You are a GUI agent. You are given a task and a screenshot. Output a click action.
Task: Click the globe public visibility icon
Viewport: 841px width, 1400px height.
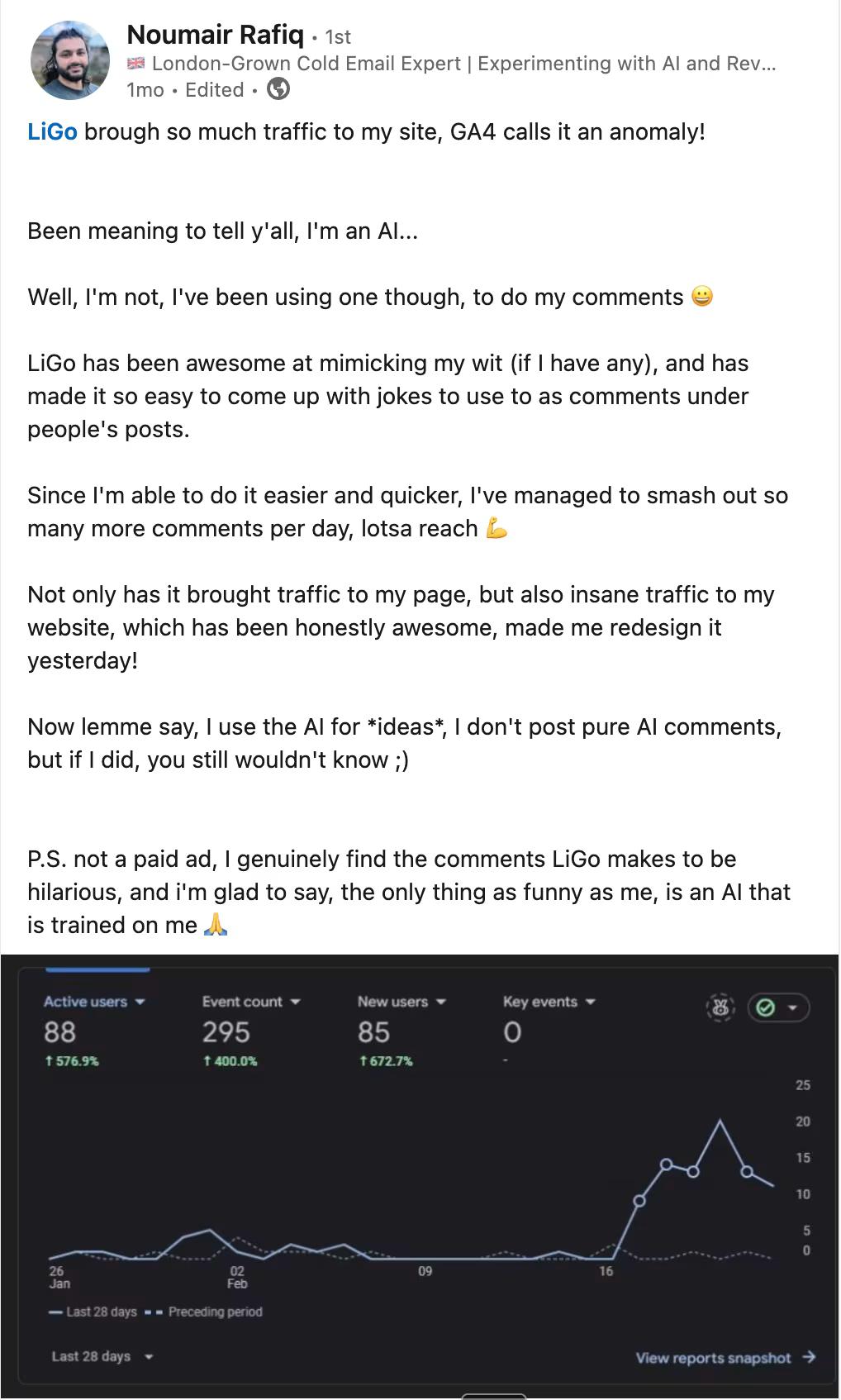click(279, 89)
